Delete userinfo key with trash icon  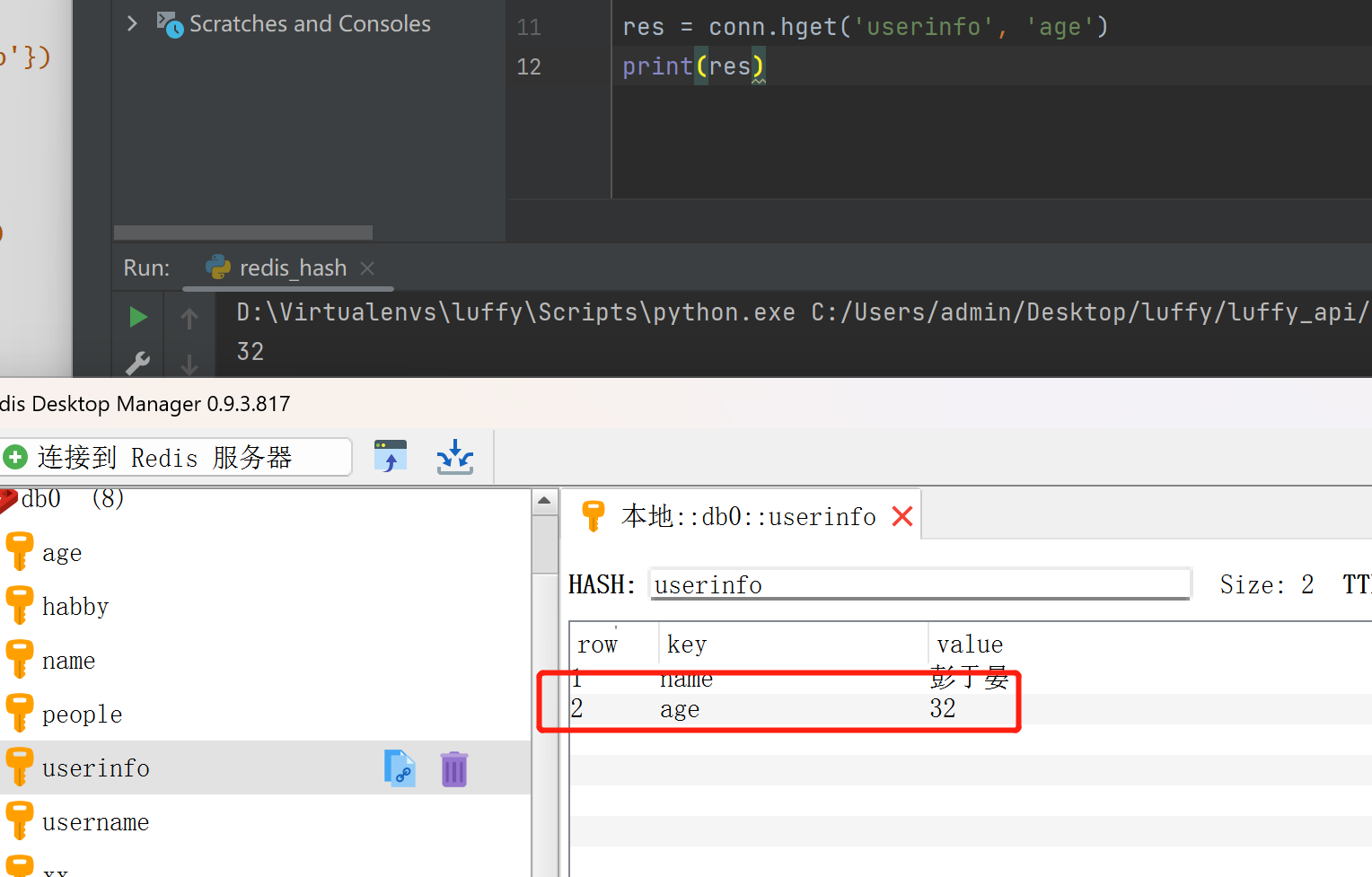click(x=454, y=769)
